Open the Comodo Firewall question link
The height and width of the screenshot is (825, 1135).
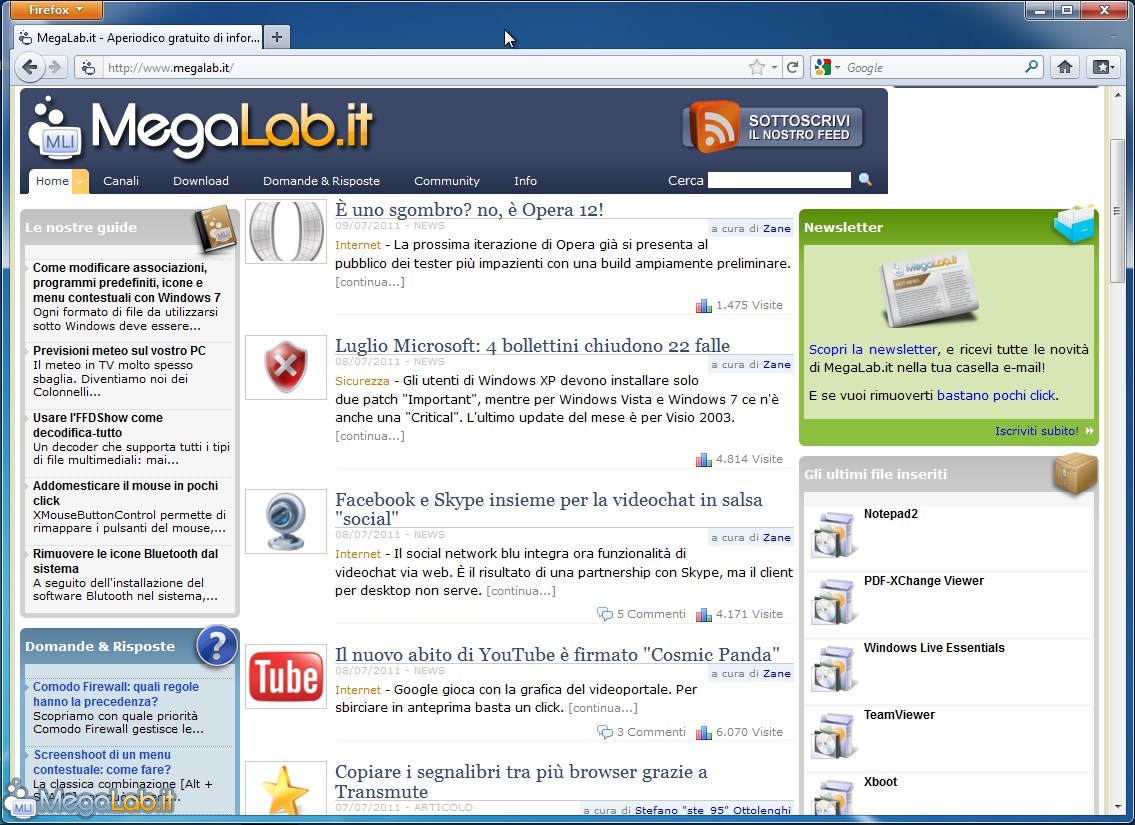point(116,694)
